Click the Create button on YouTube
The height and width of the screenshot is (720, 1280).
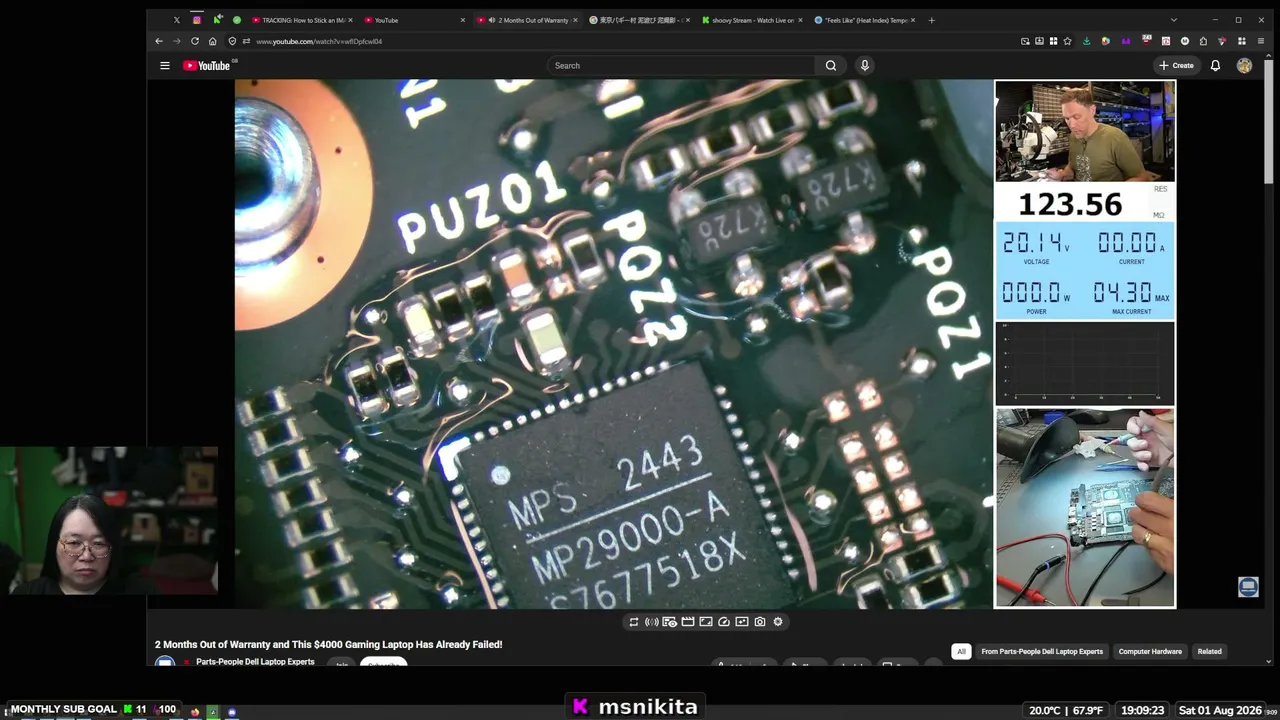pos(1176,66)
